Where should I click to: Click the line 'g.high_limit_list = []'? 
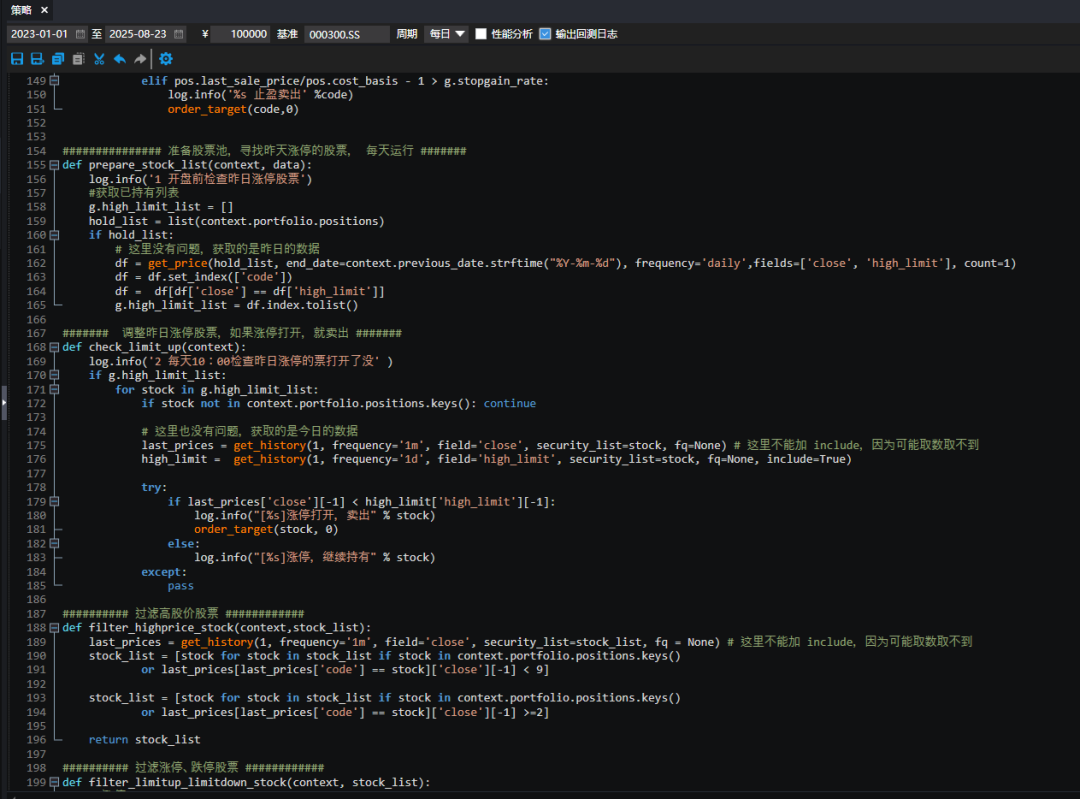click(x=160, y=207)
